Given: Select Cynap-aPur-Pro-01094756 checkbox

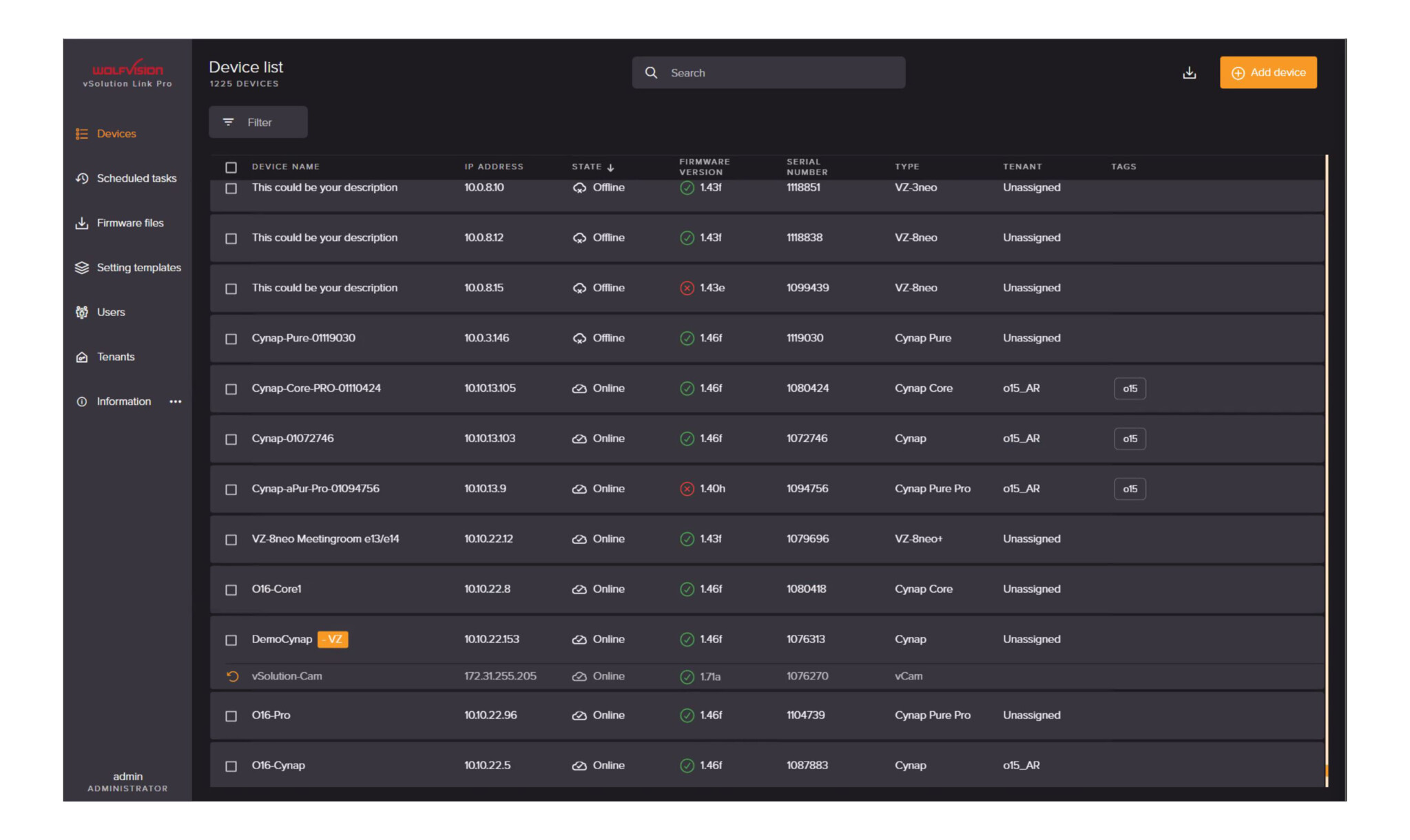Looking at the screenshot, I should (x=231, y=490).
